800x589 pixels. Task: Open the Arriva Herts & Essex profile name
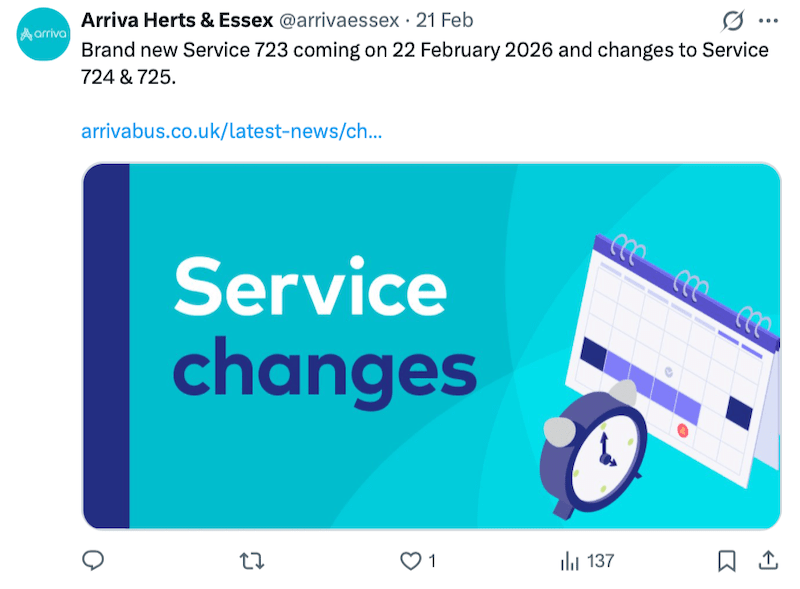coord(177,21)
